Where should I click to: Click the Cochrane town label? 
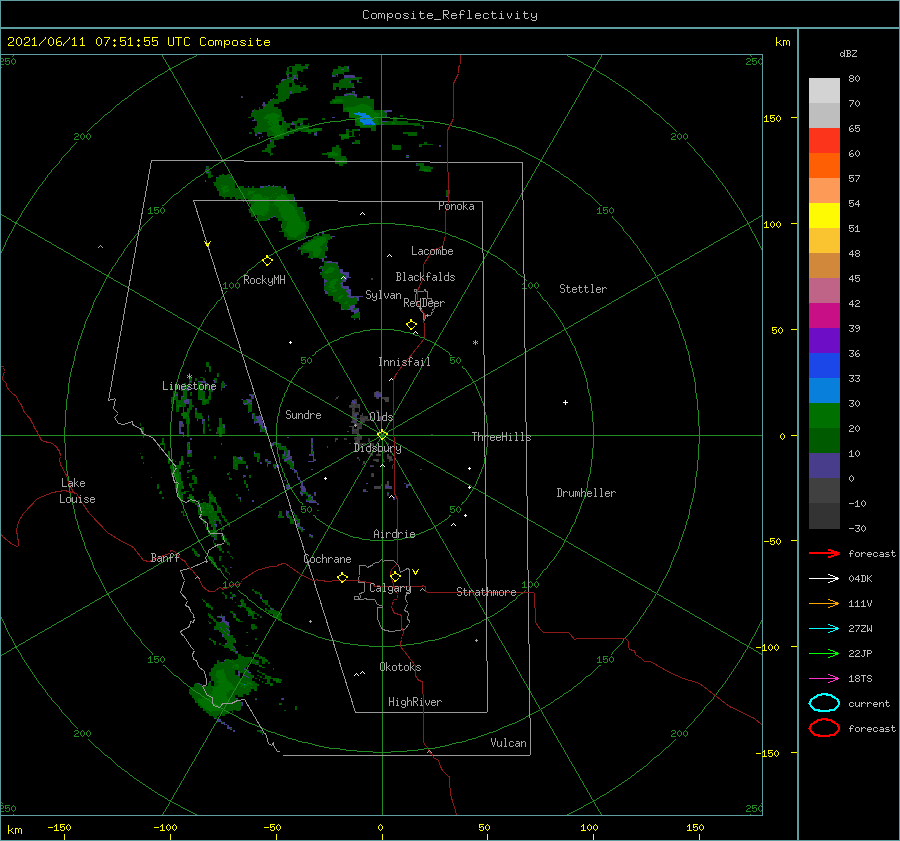[327, 559]
